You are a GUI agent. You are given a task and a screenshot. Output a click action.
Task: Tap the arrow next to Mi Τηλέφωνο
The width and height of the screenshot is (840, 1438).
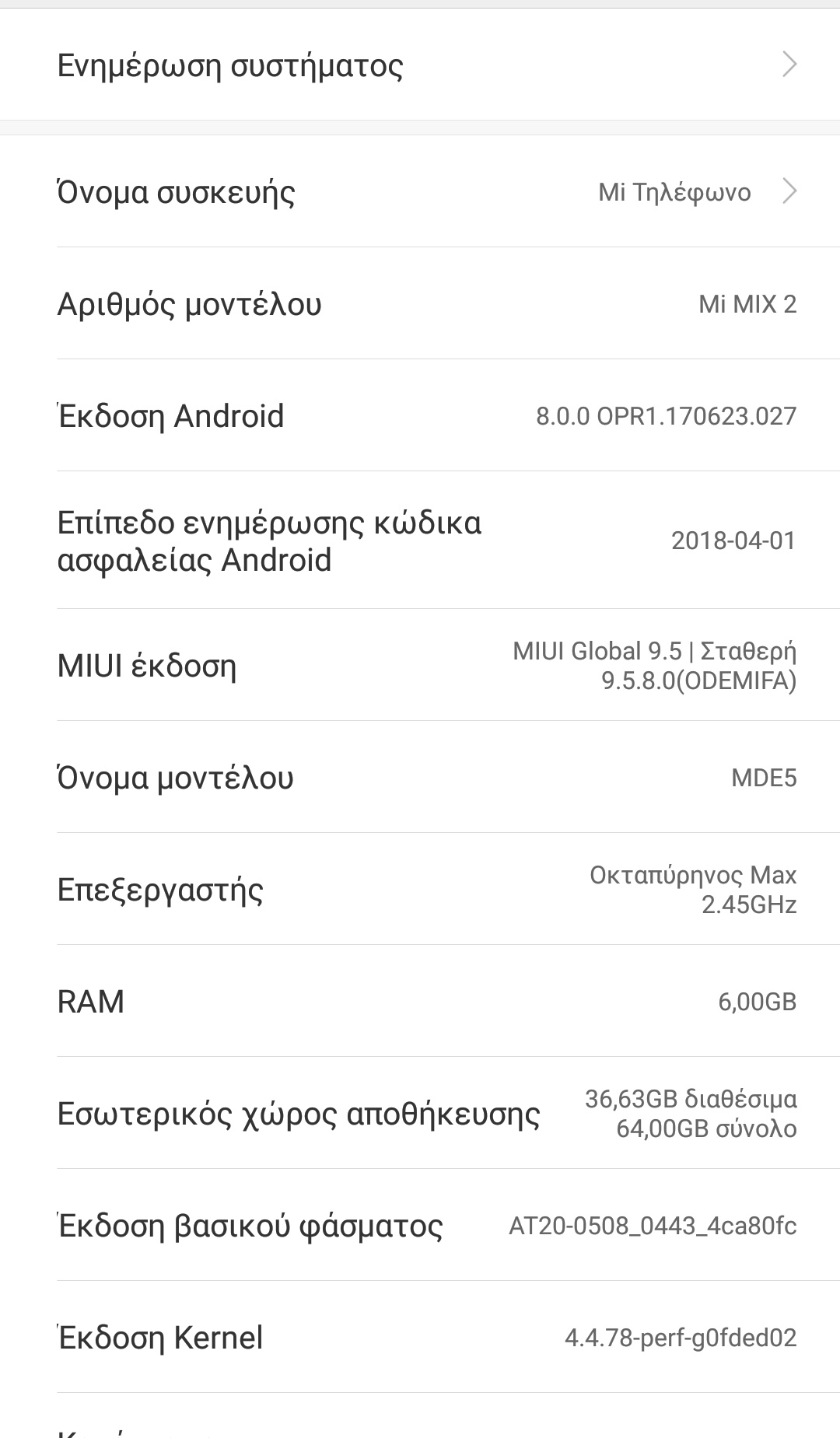click(789, 191)
